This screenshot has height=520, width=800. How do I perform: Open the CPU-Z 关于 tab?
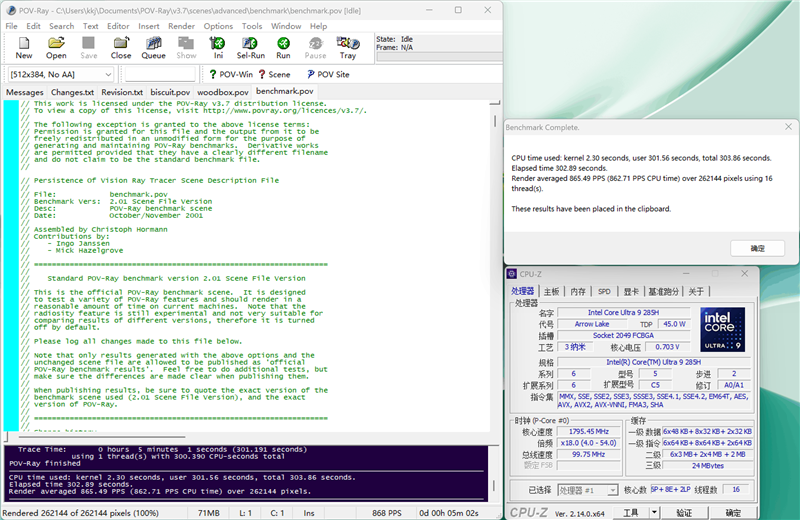[x=696, y=291]
